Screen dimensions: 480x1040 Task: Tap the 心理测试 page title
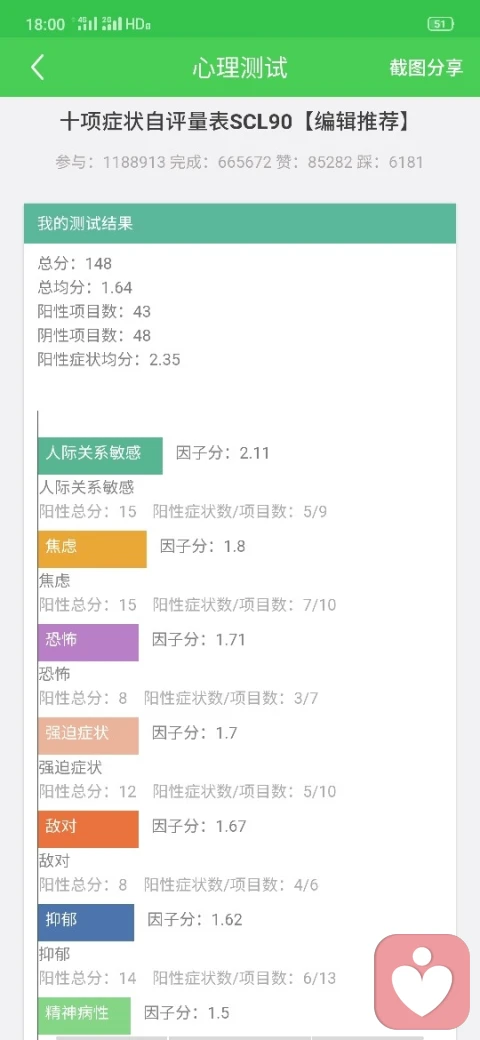[240, 68]
